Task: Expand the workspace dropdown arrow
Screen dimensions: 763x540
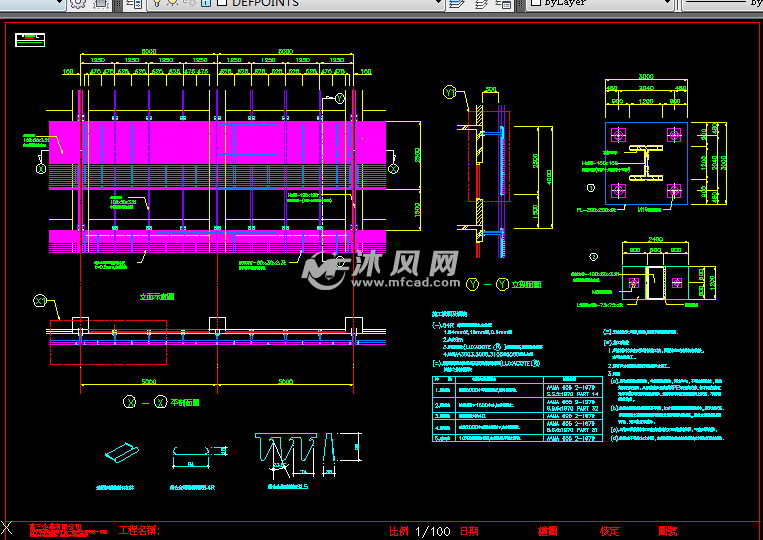Action: coord(59,3)
